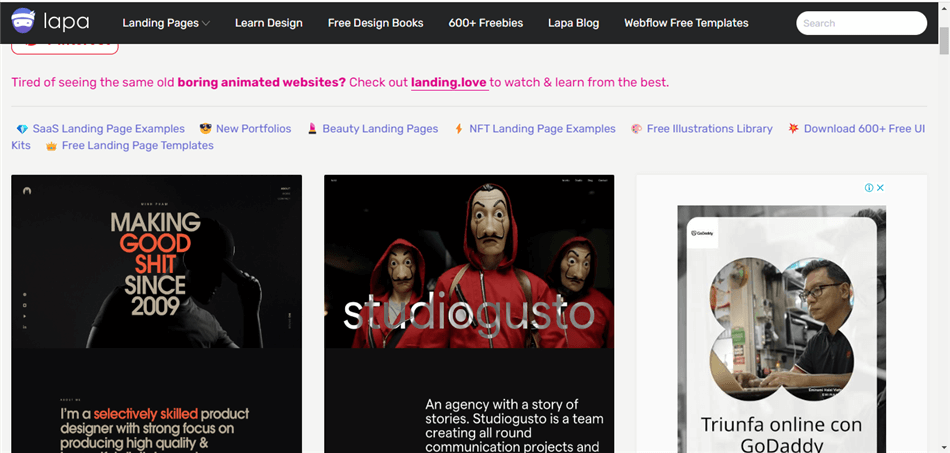
Task: Click the lipstick icon for Beauty pages
Action: (312, 129)
